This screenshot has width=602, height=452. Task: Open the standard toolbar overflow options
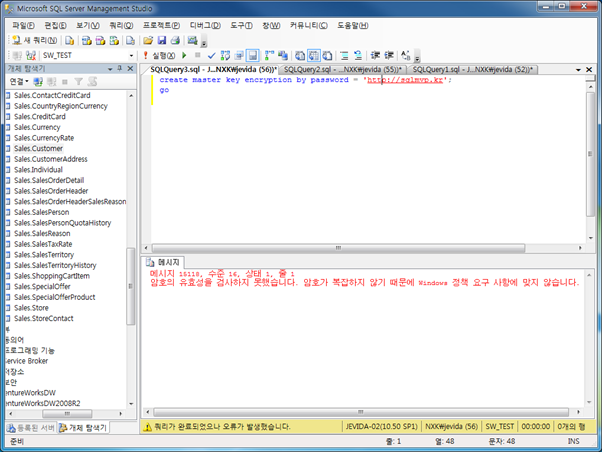204,43
